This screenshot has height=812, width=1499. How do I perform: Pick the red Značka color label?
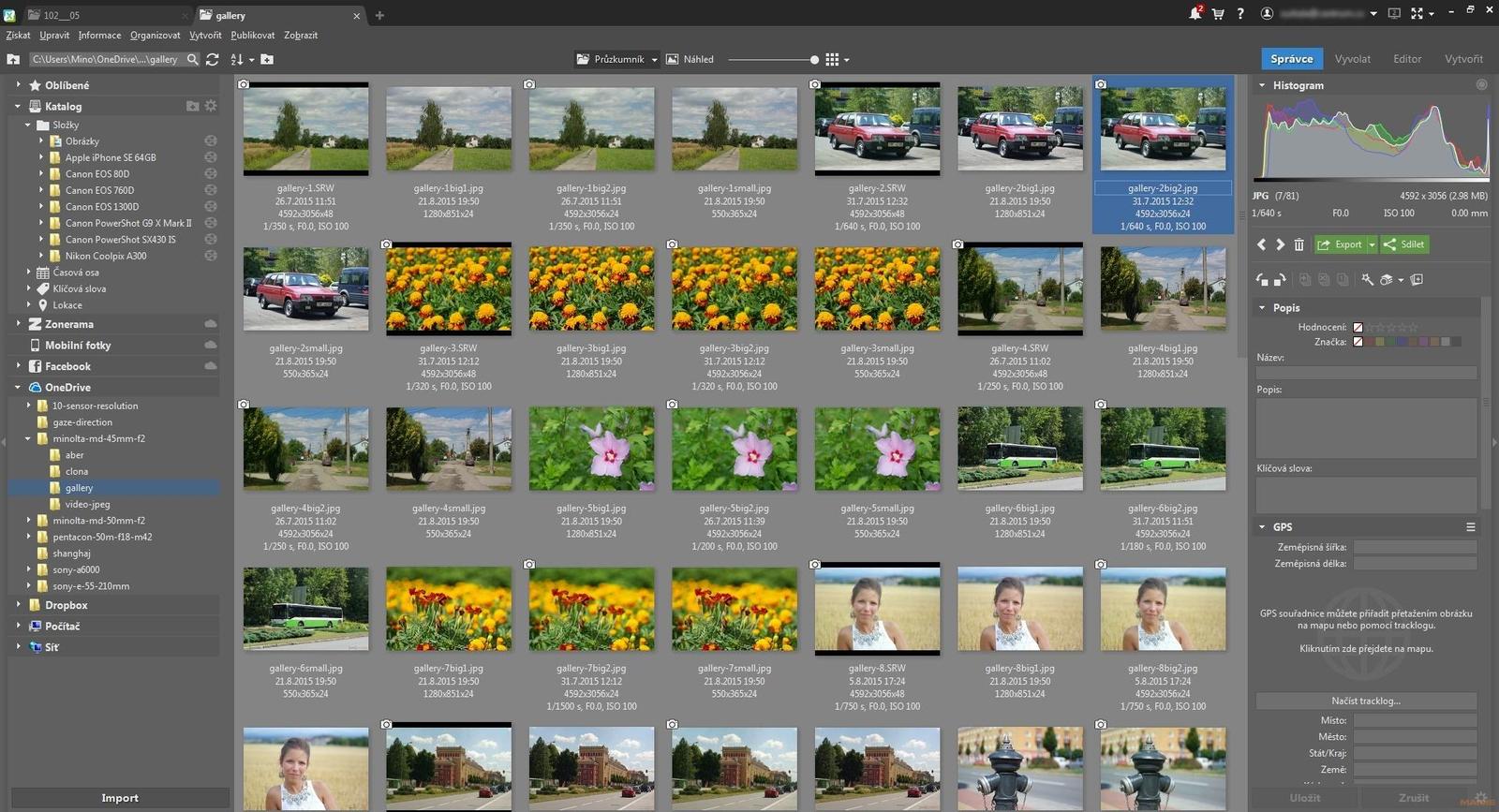(x=1370, y=342)
